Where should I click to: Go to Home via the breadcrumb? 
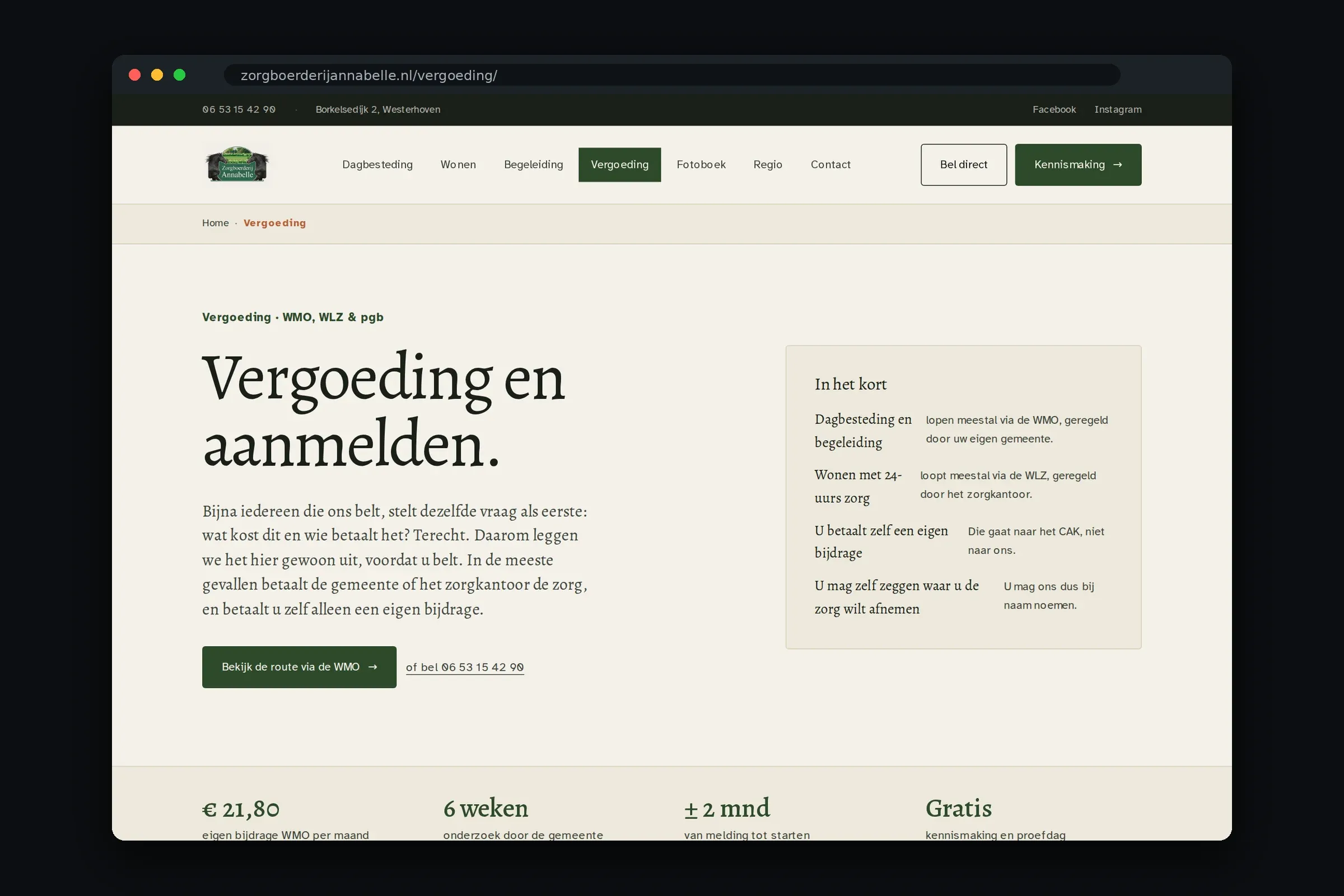point(216,223)
